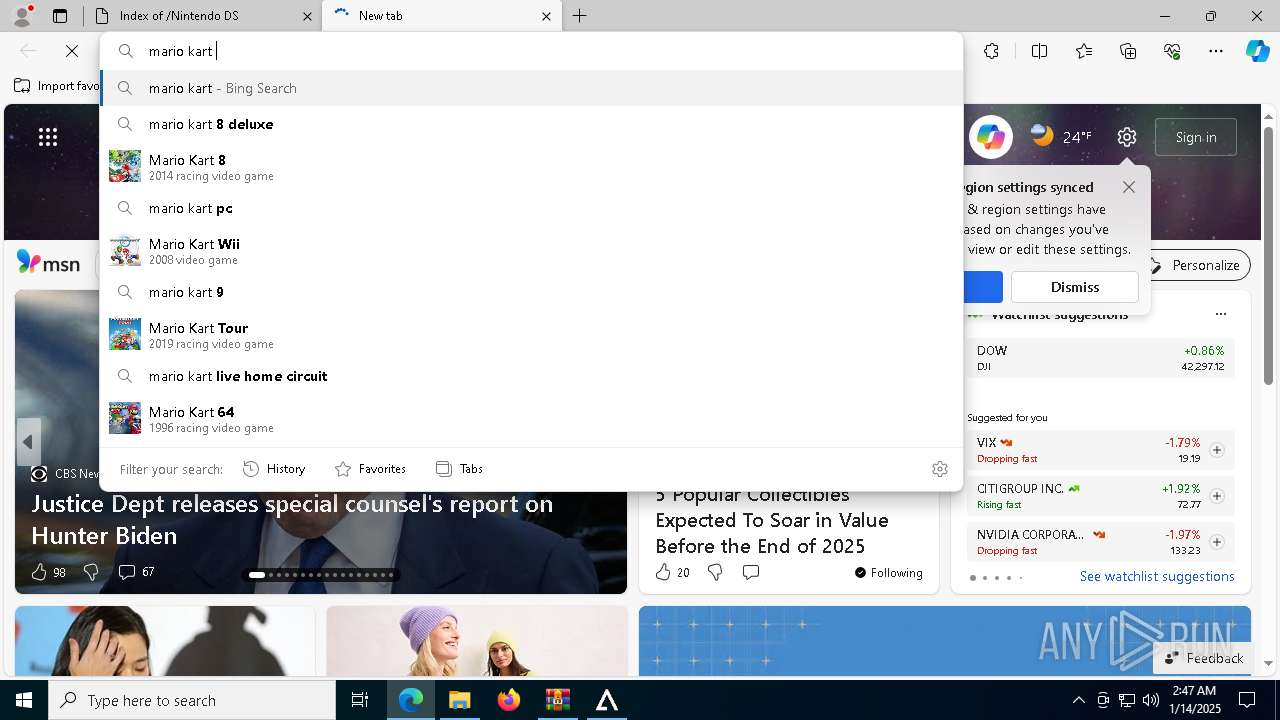Viewport: 1280px width, 720px height.
Task: Open Copilot icon on new tab page
Action: [991, 137]
